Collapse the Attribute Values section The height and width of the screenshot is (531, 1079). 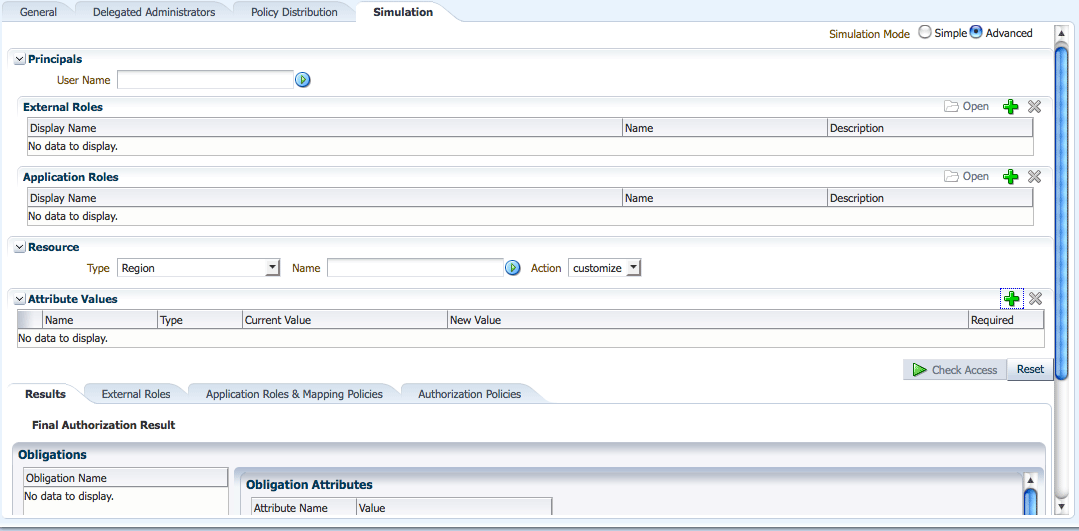coord(20,299)
